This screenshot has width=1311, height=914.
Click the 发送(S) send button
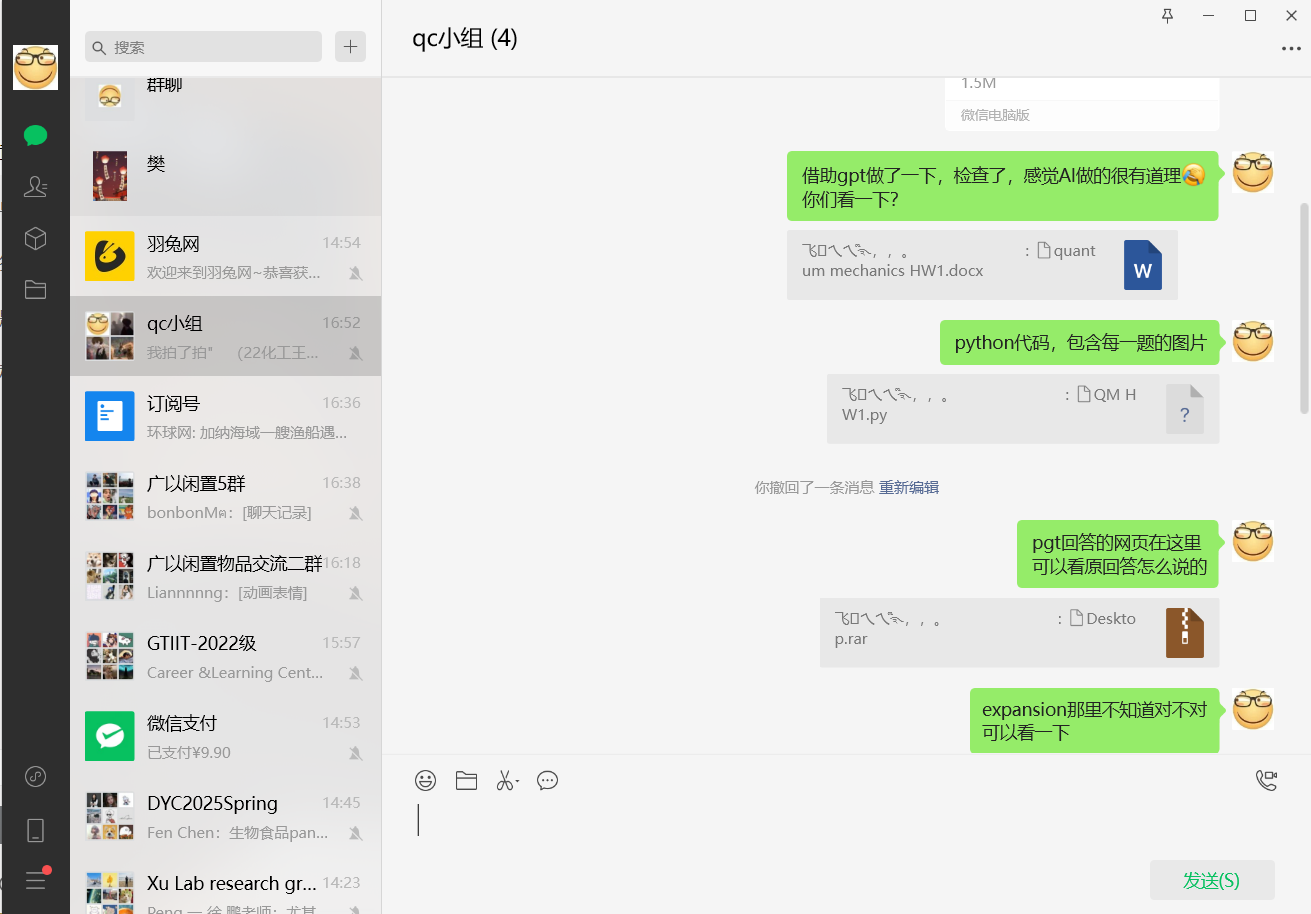click(x=1212, y=880)
